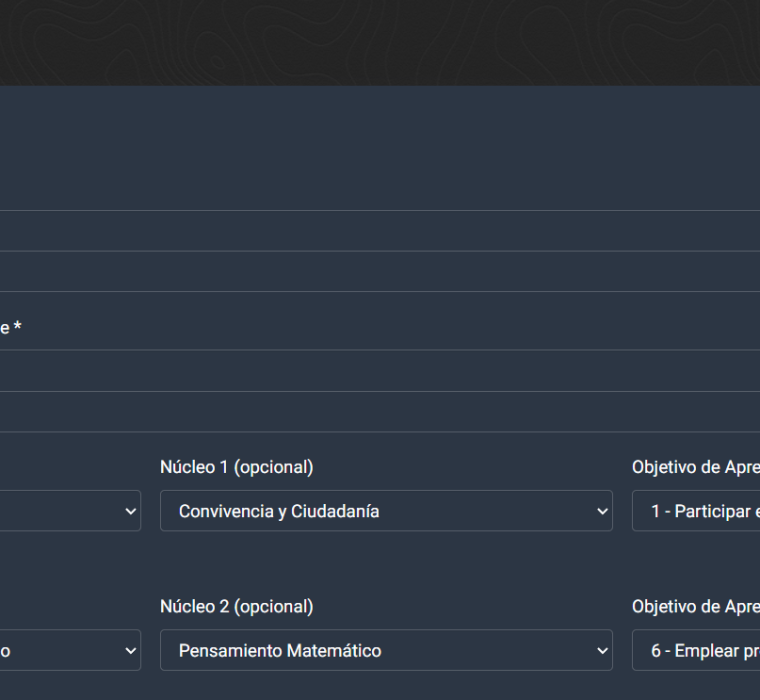Screen dimensions: 760x700
Task: Click the dark topographic header banner
Action: [x=380, y=42]
